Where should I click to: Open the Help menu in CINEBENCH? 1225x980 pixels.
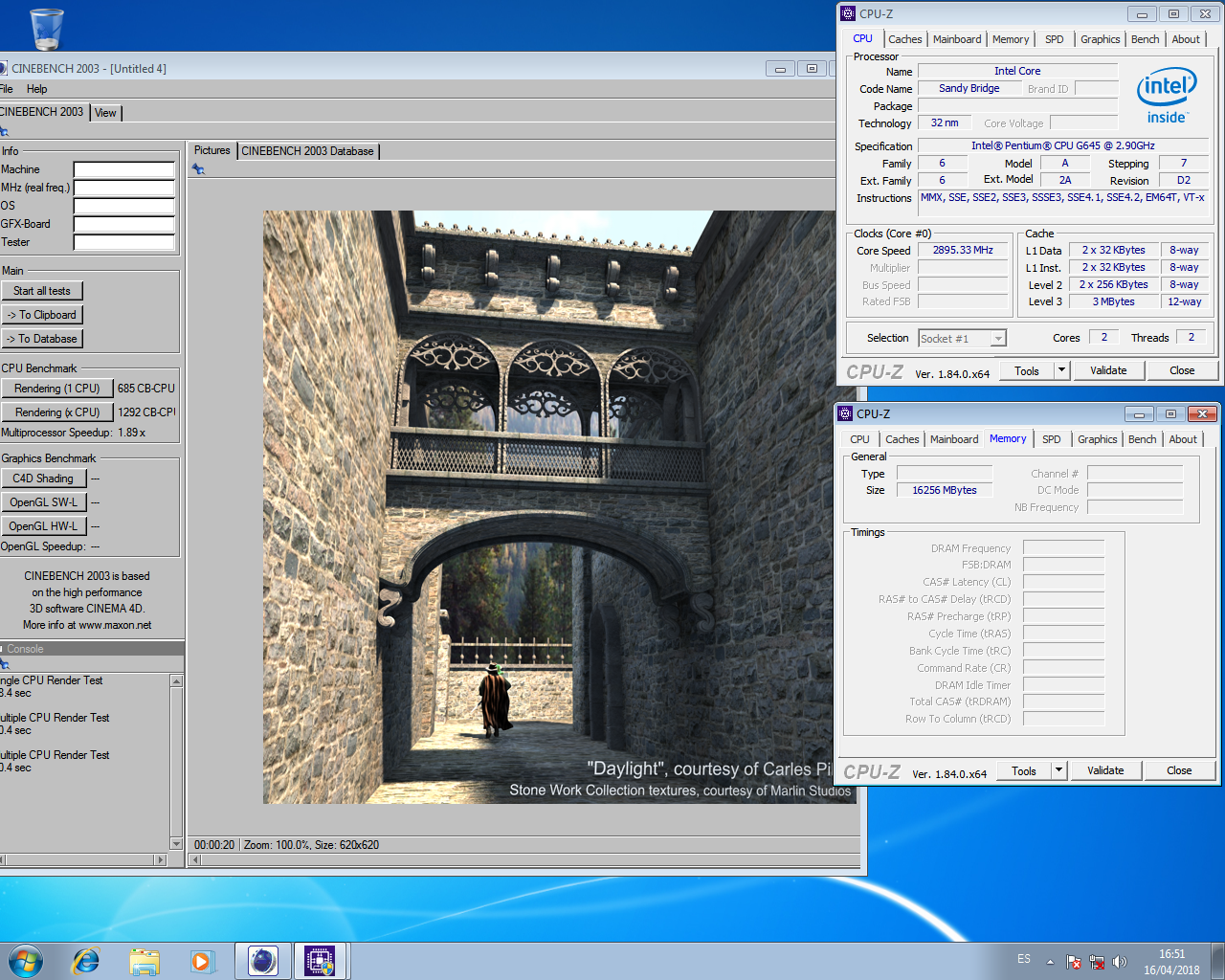pyautogui.click(x=37, y=89)
